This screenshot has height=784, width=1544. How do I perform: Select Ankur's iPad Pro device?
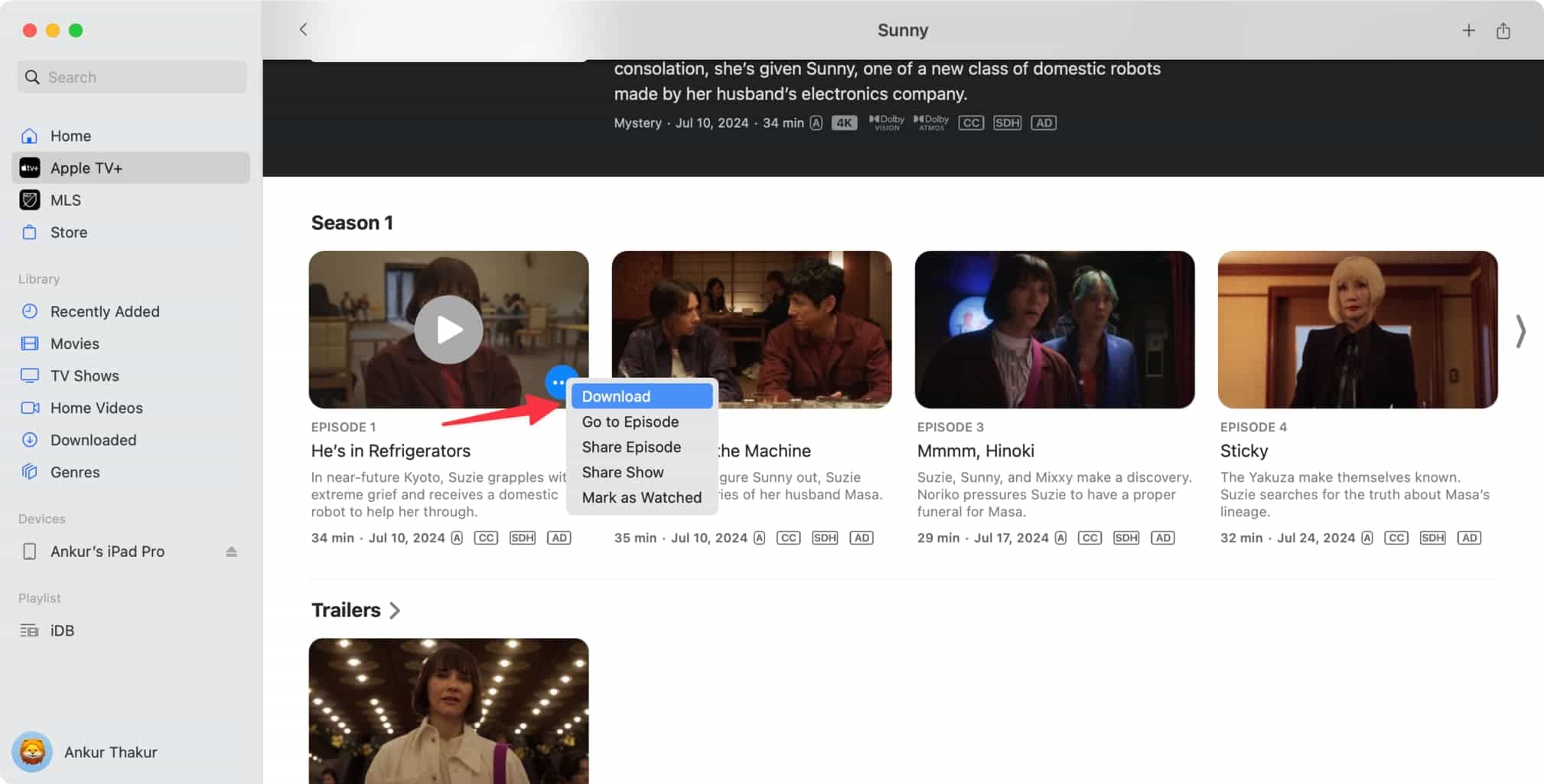click(131, 551)
